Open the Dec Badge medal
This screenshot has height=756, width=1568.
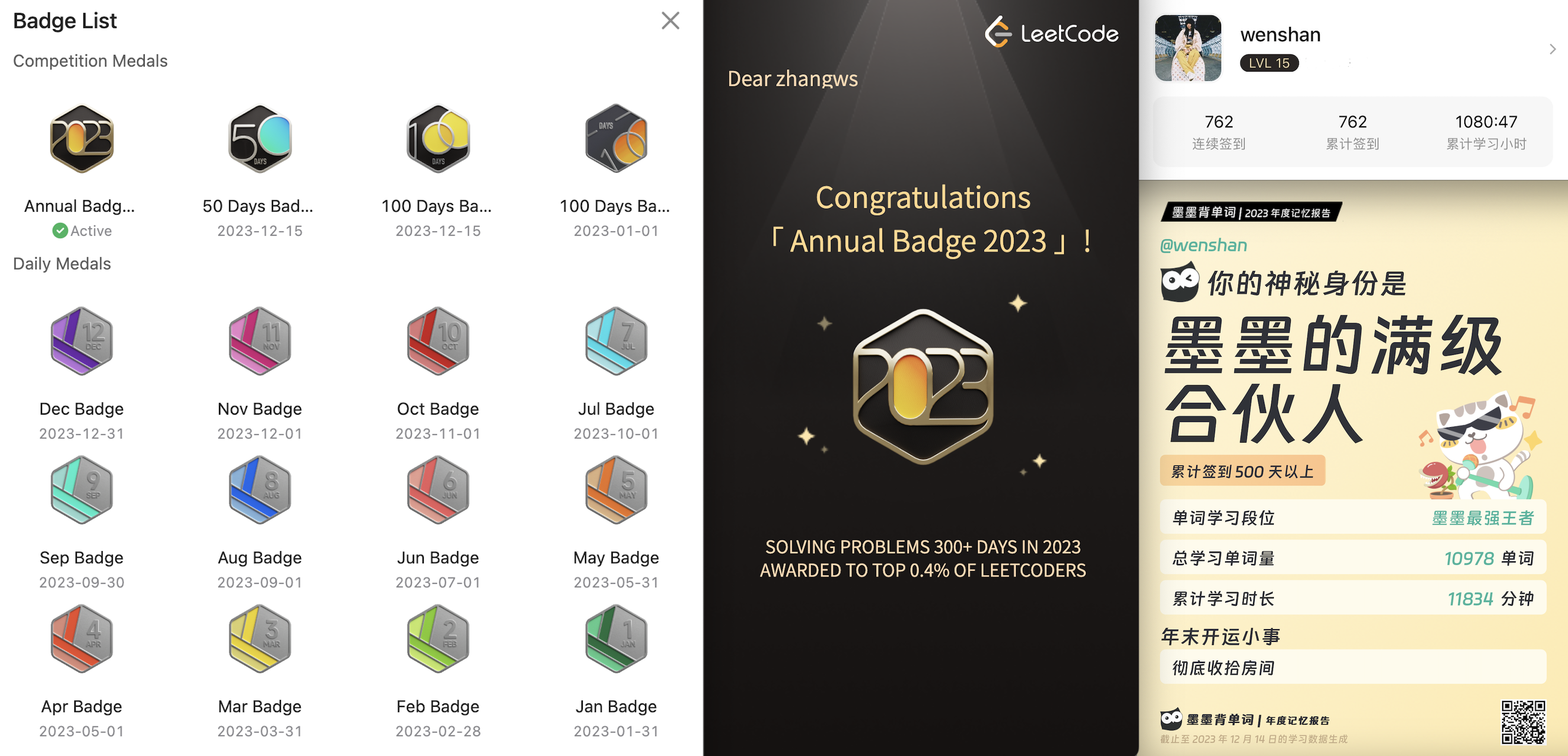(81, 341)
